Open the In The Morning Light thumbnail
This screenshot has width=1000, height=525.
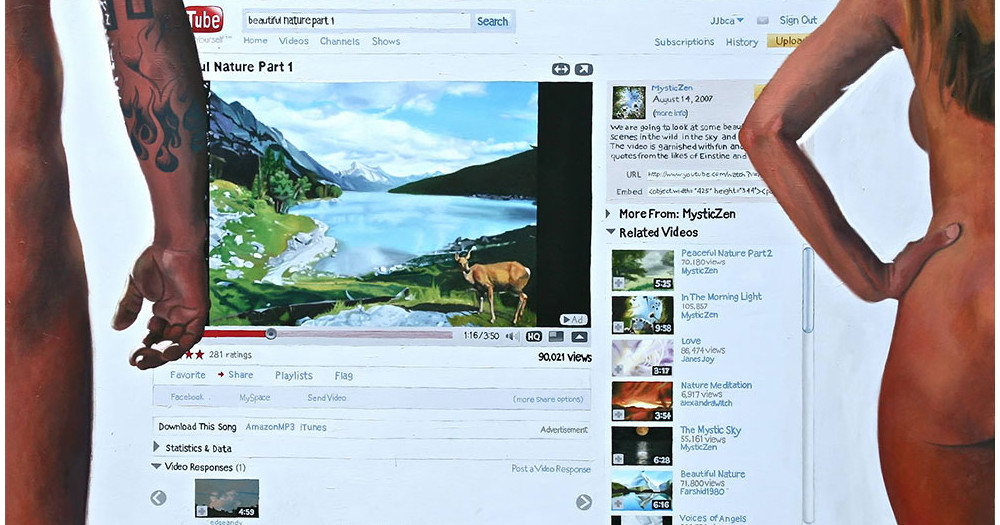642,314
